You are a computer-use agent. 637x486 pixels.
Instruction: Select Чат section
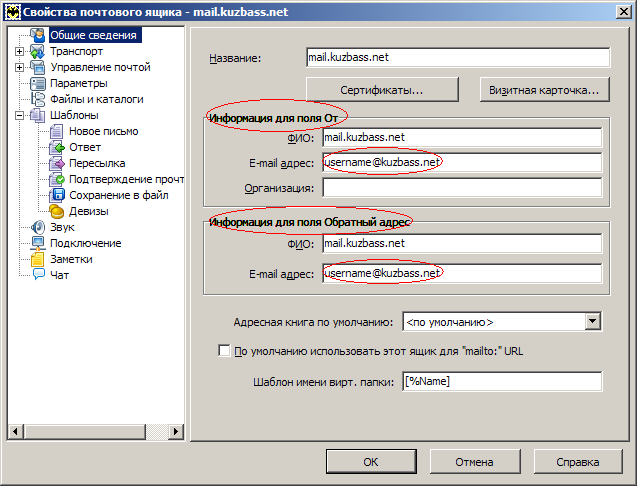[x=59, y=275]
